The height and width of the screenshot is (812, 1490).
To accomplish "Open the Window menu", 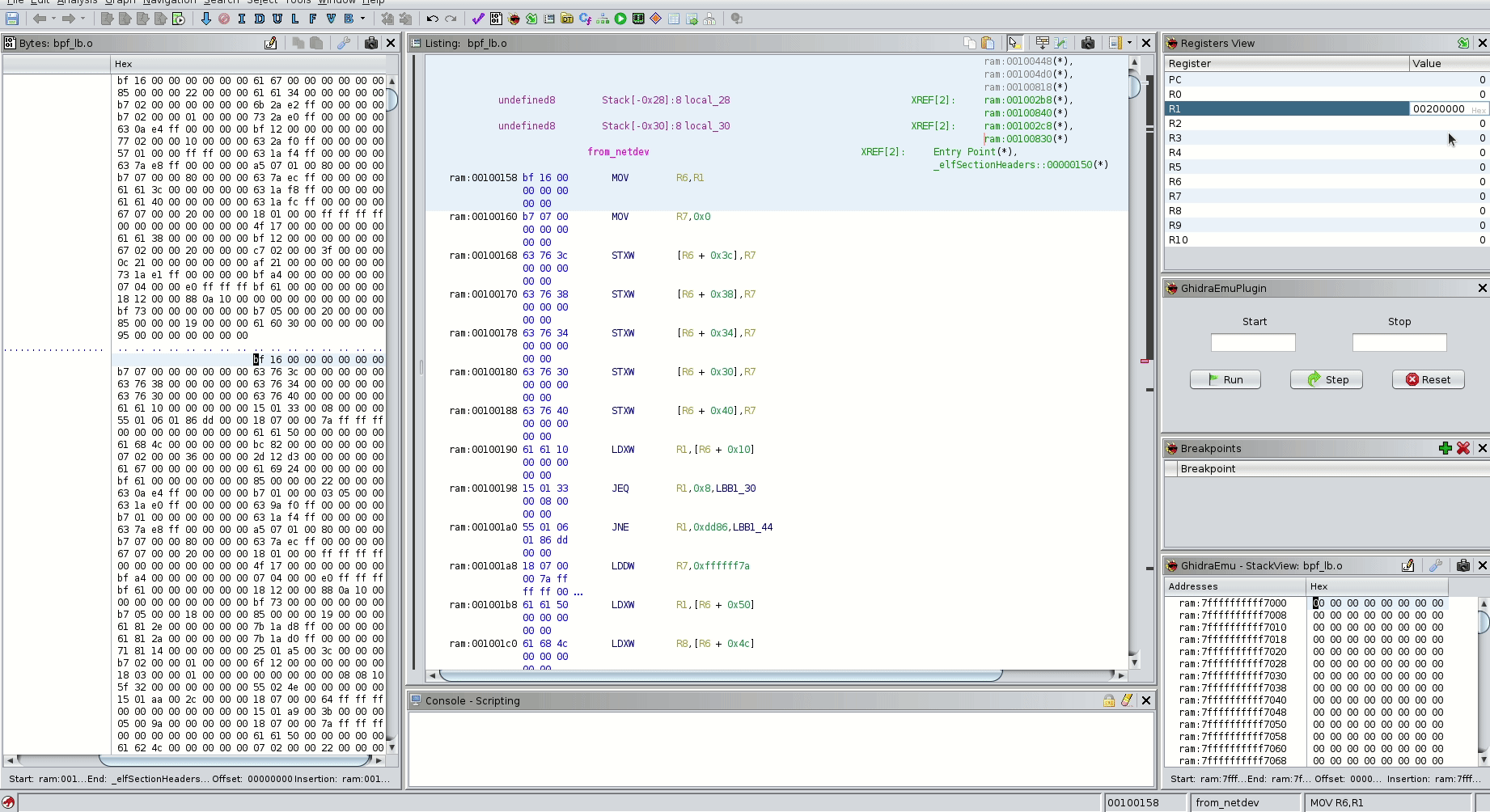I will pos(336,2).
